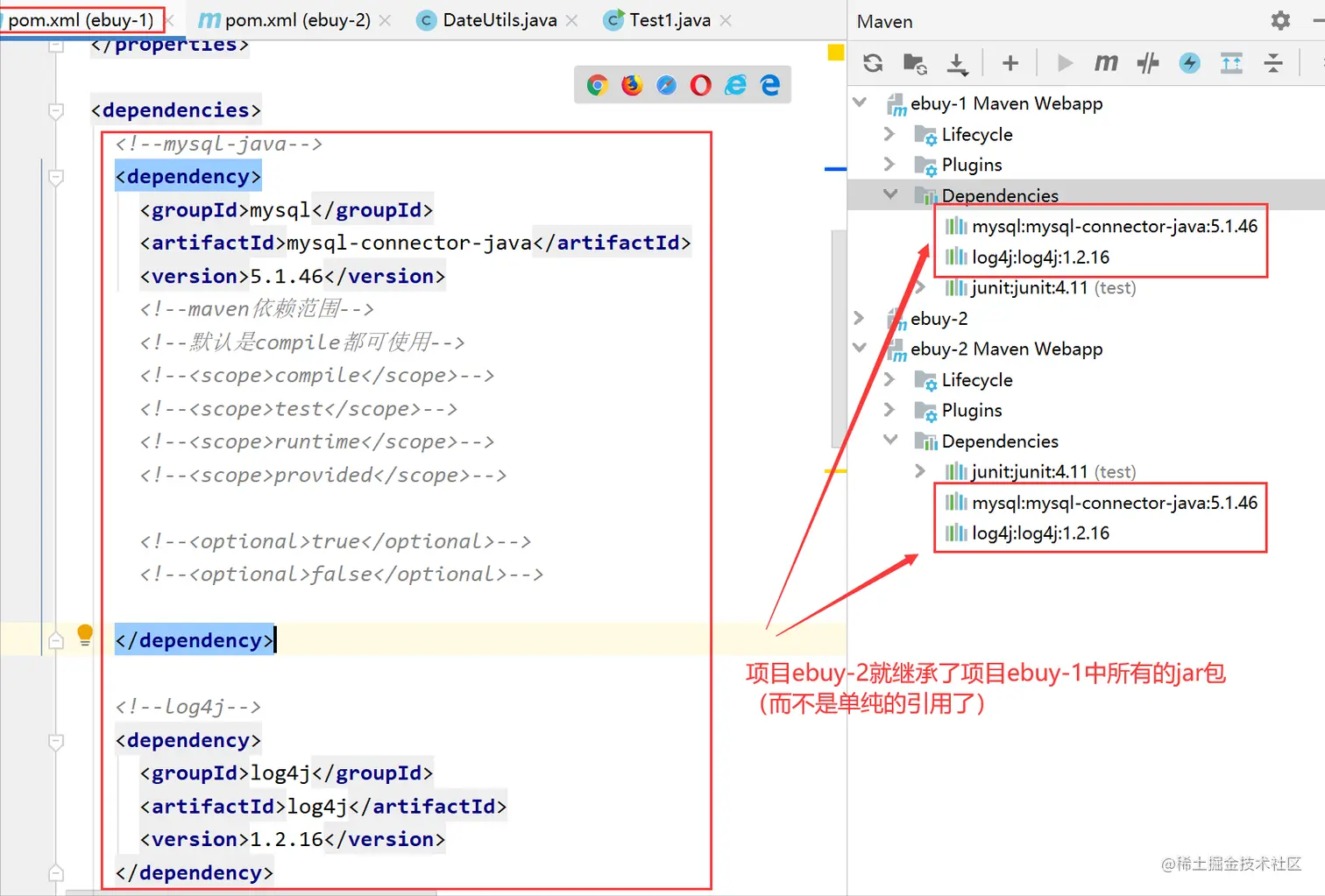This screenshot has height=896, width=1325.
Task: Collapse Dependencies under ebuy-1 Maven Webapp
Action: (890, 194)
